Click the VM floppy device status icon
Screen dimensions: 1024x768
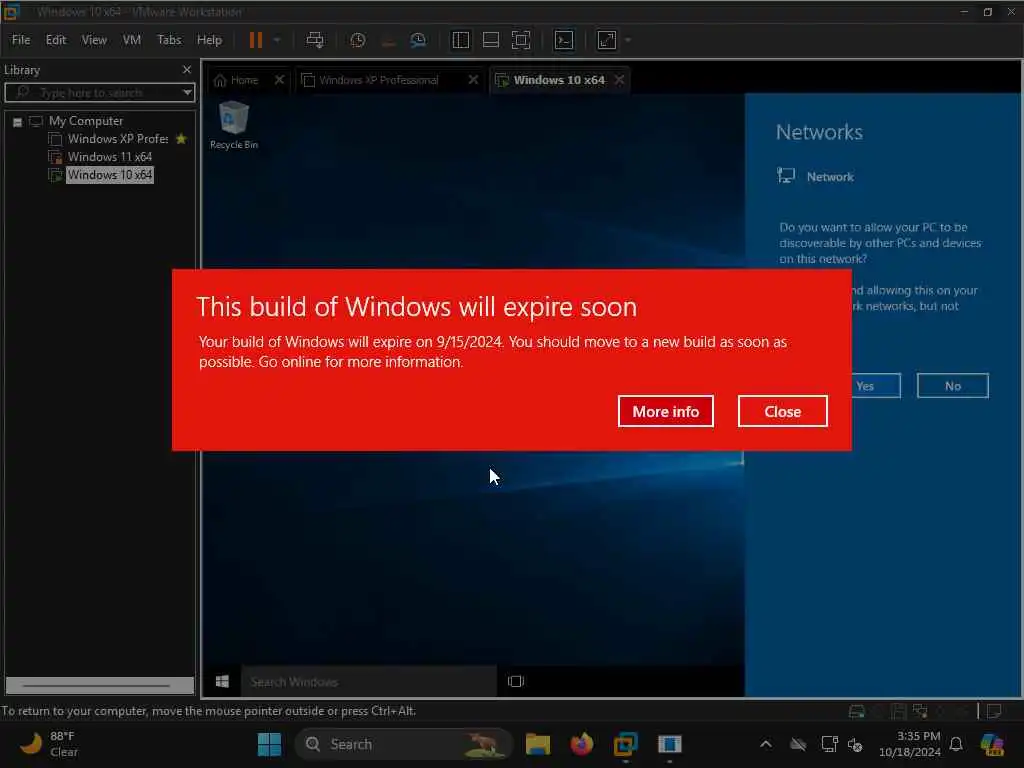(x=899, y=711)
